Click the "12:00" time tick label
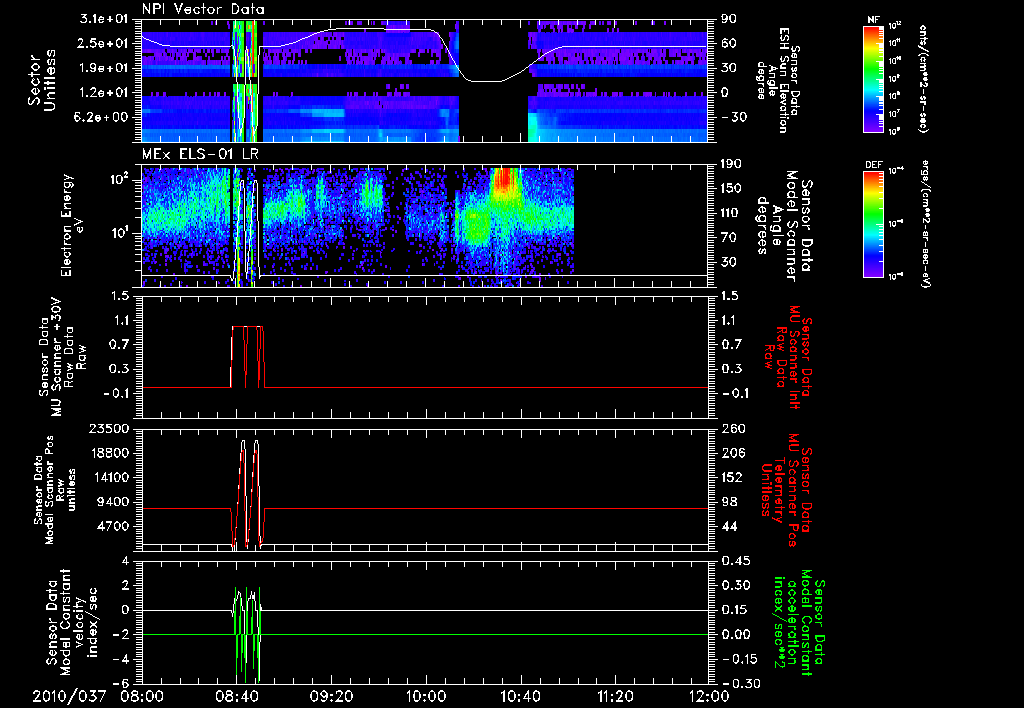 [x=709, y=696]
